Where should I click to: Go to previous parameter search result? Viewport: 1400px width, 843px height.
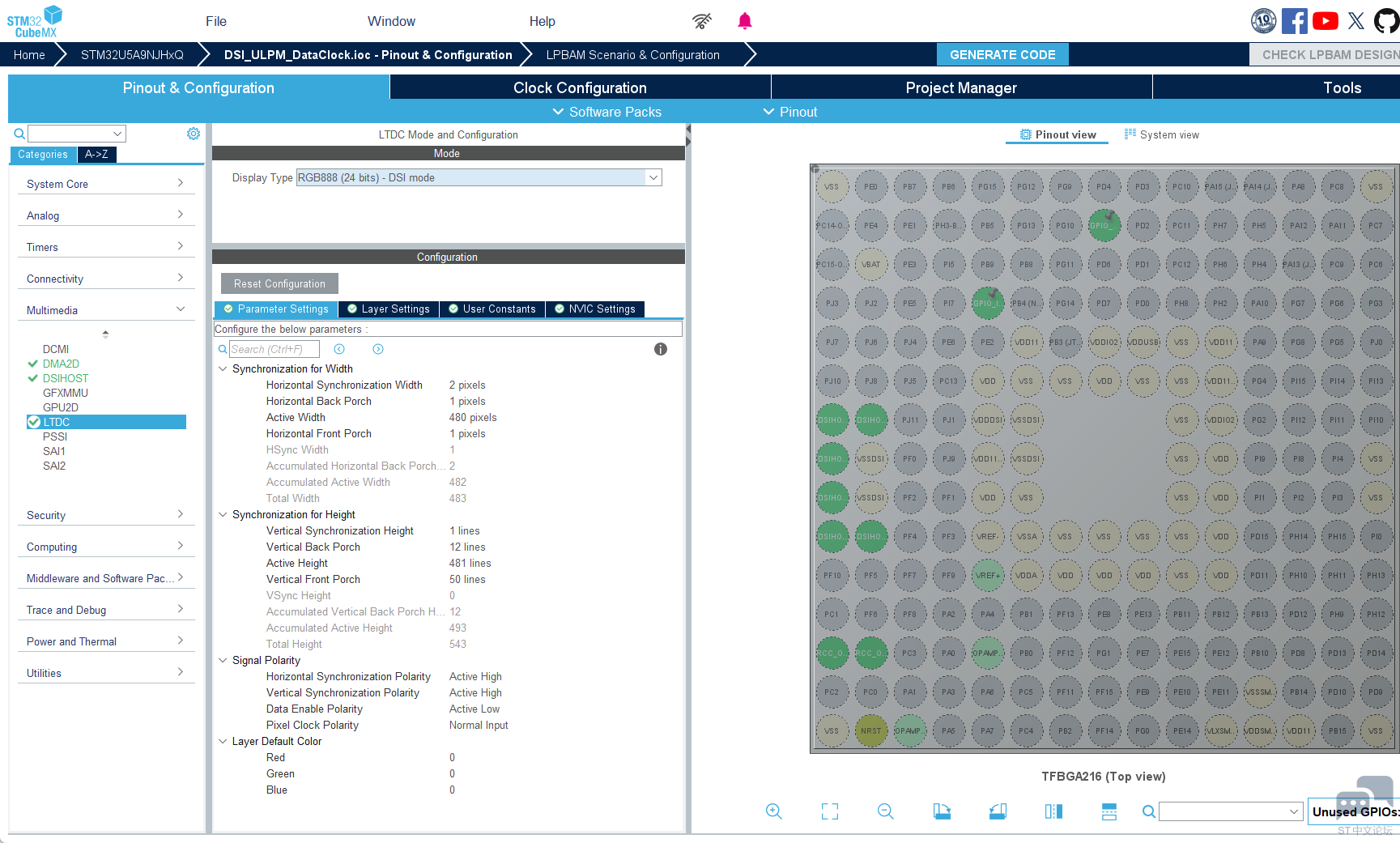(339, 349)
